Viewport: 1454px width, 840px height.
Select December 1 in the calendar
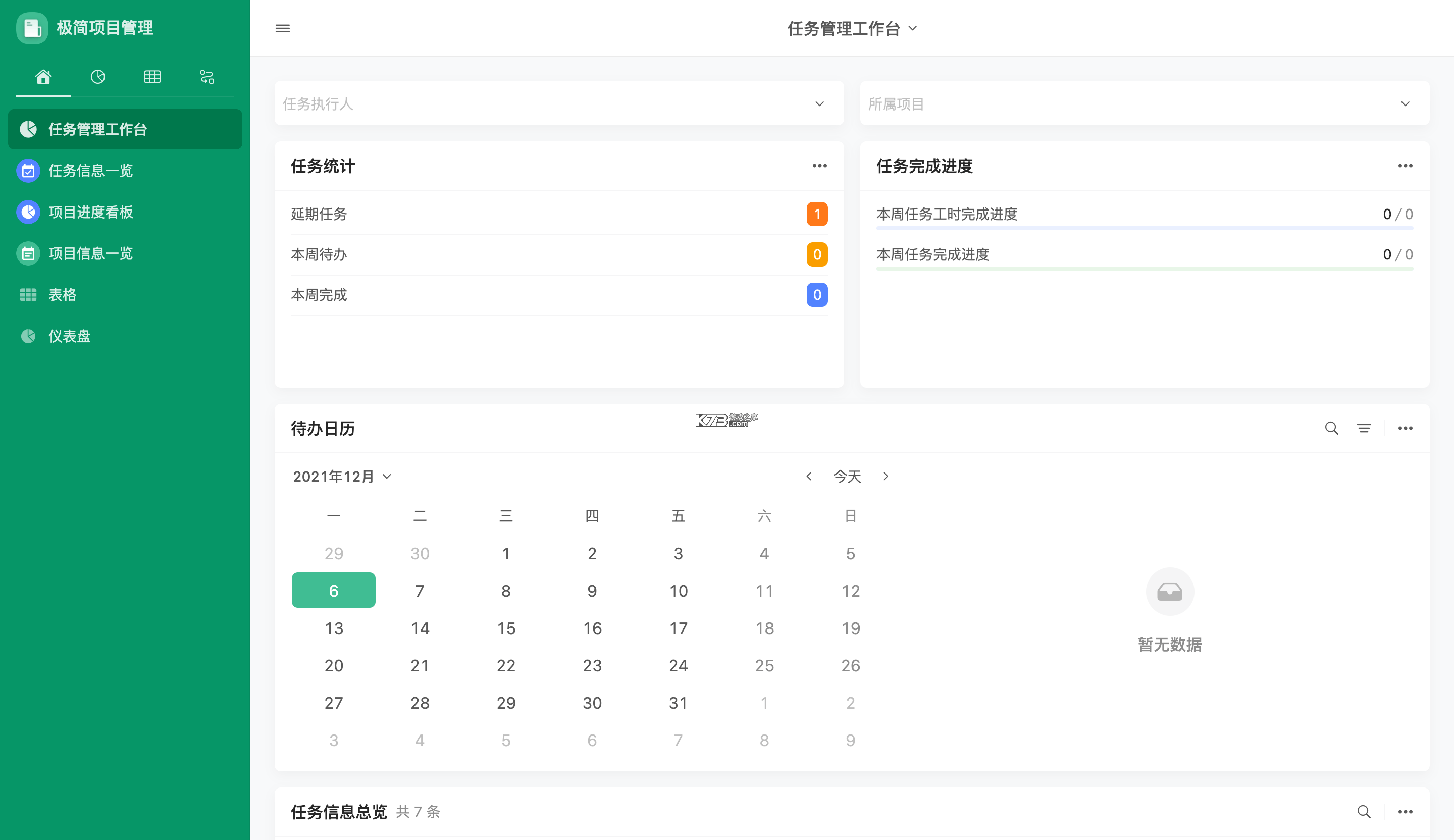(x=506, y=554)
